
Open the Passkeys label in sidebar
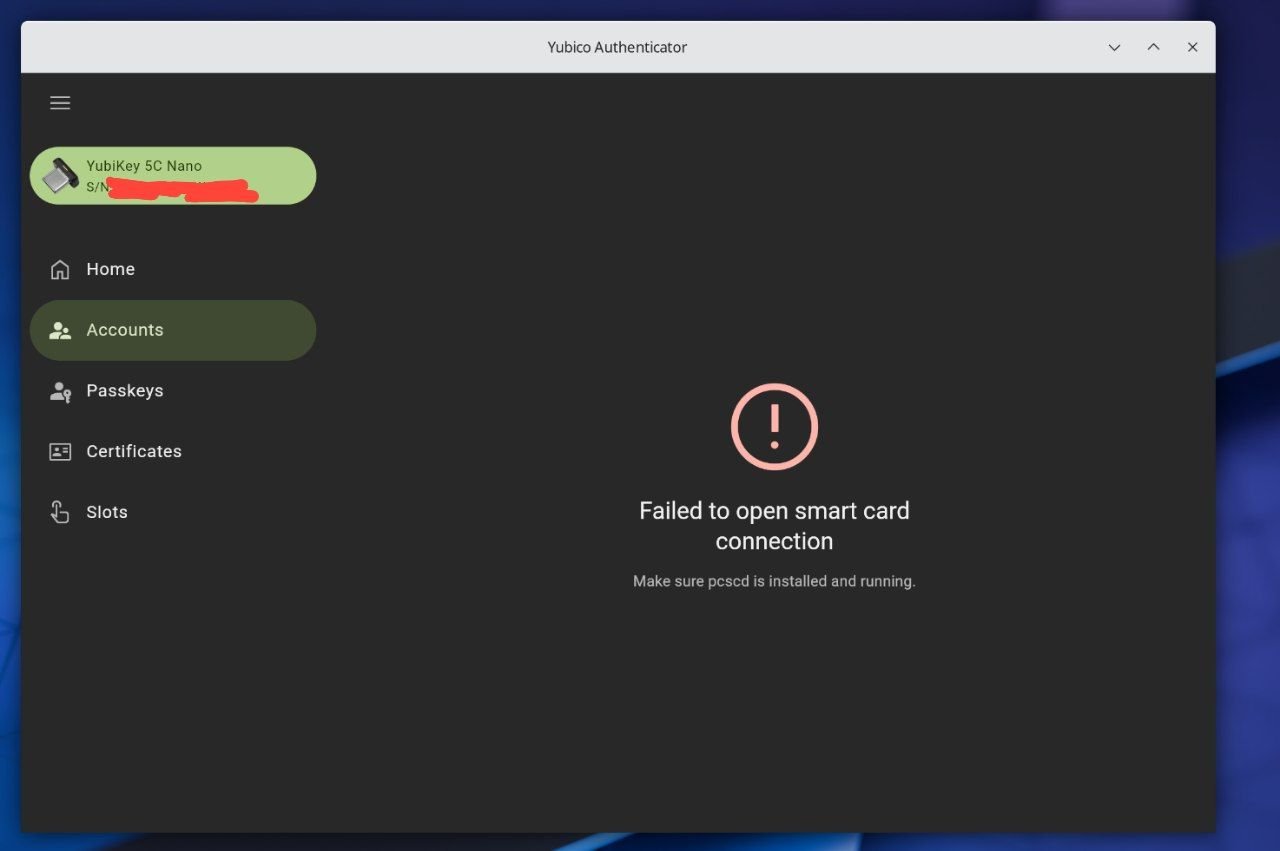(x=125, y=391)
